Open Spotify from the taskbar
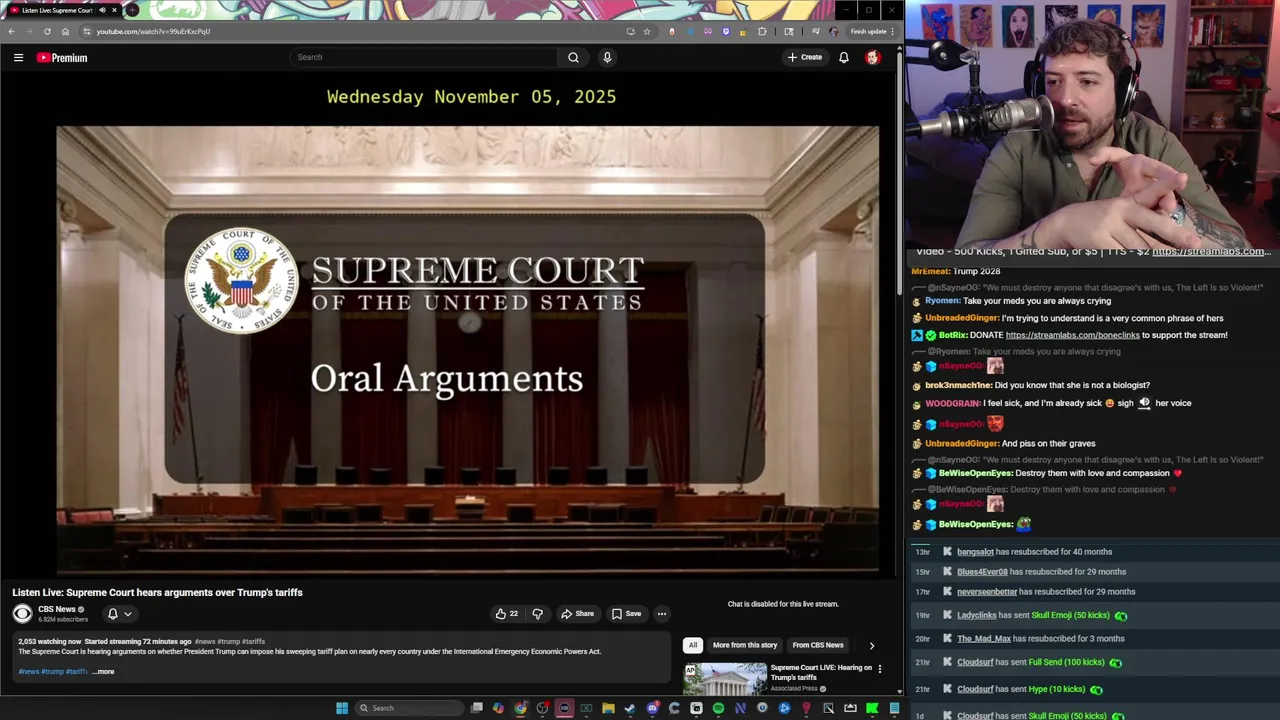 point(718,708)
